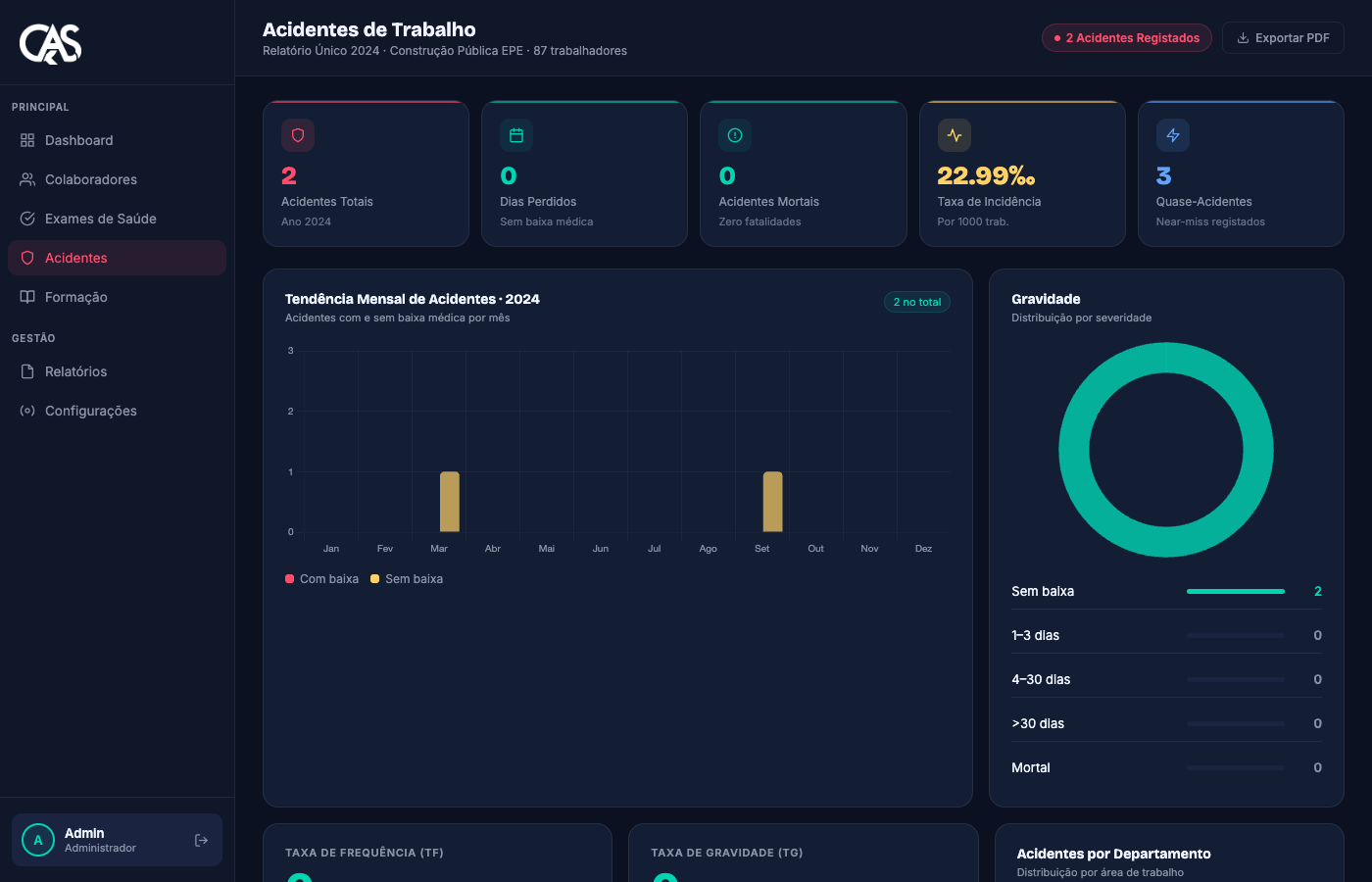Click the pulse icon on Taxa de Incidência card
The width and height of the screenshot is (1372, 882).
coord(955,135)
